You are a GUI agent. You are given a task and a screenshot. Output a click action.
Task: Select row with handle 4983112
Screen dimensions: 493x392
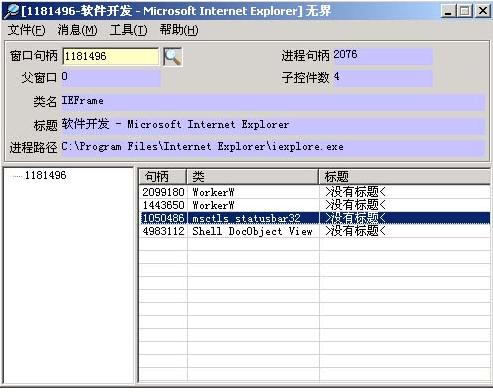click(x=315, y=231)
